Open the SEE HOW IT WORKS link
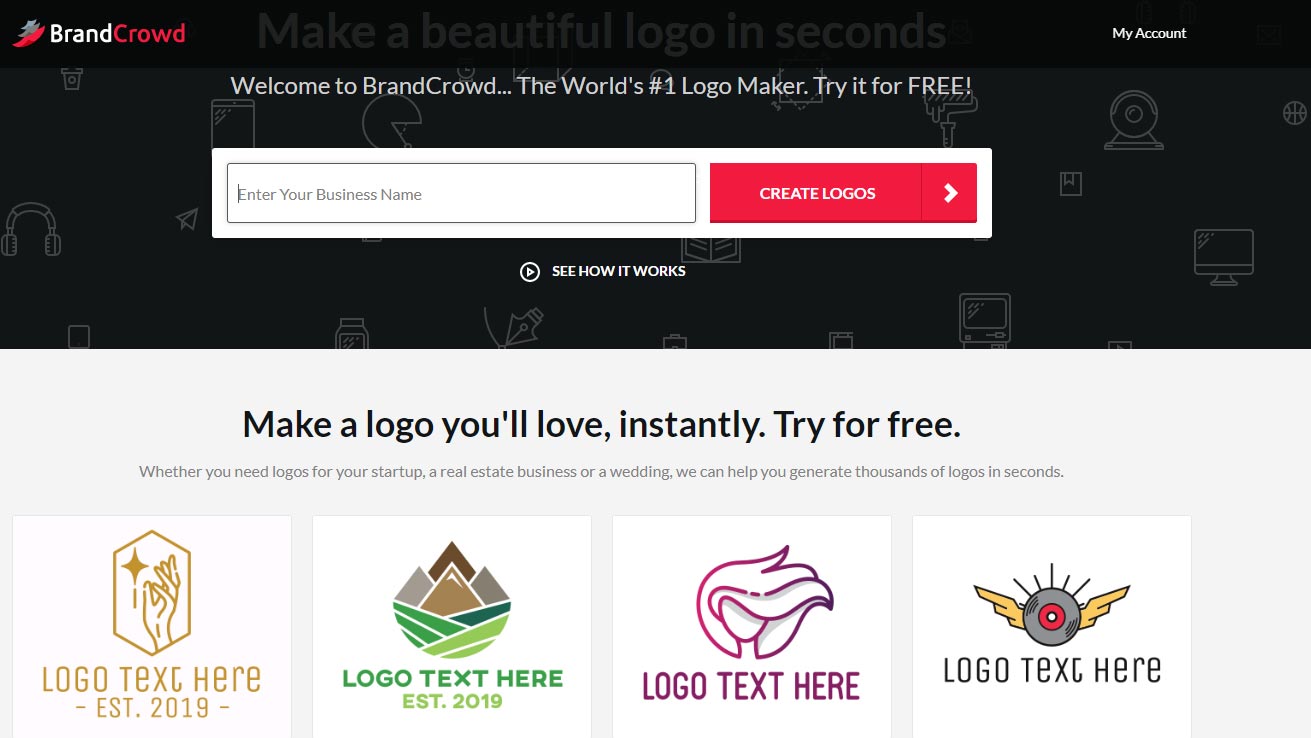1311x738 pixels. click(x=619, y=271)
